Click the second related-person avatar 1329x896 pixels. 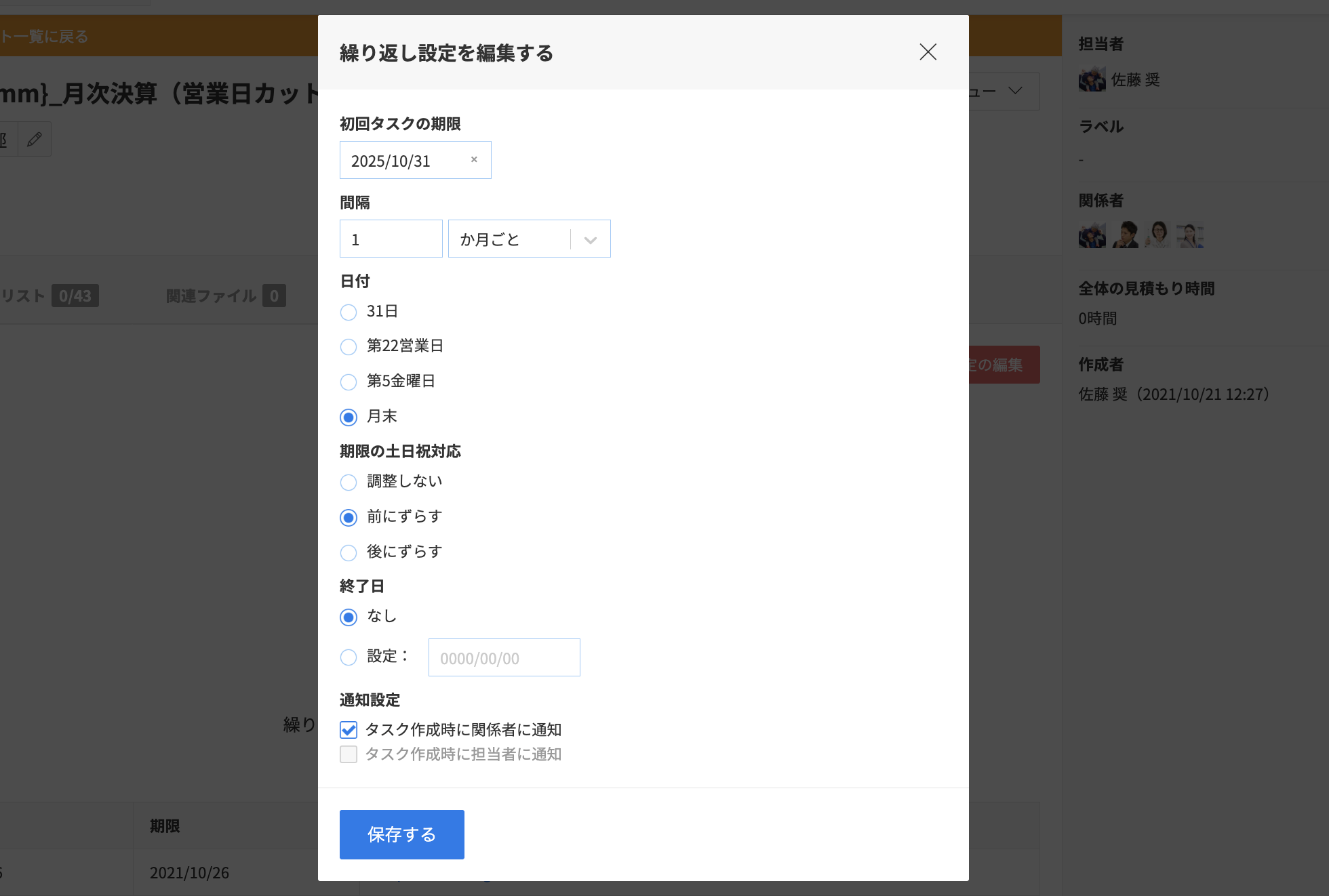pyautogui.click(x=1125, y=235)
